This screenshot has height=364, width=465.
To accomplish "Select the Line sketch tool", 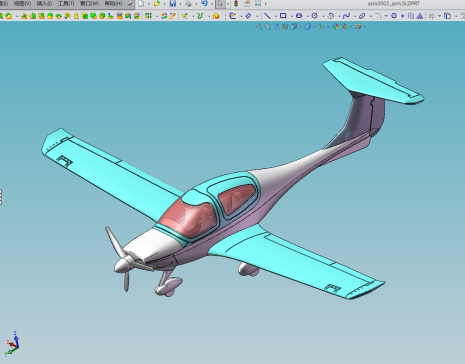I will (267, 16).
